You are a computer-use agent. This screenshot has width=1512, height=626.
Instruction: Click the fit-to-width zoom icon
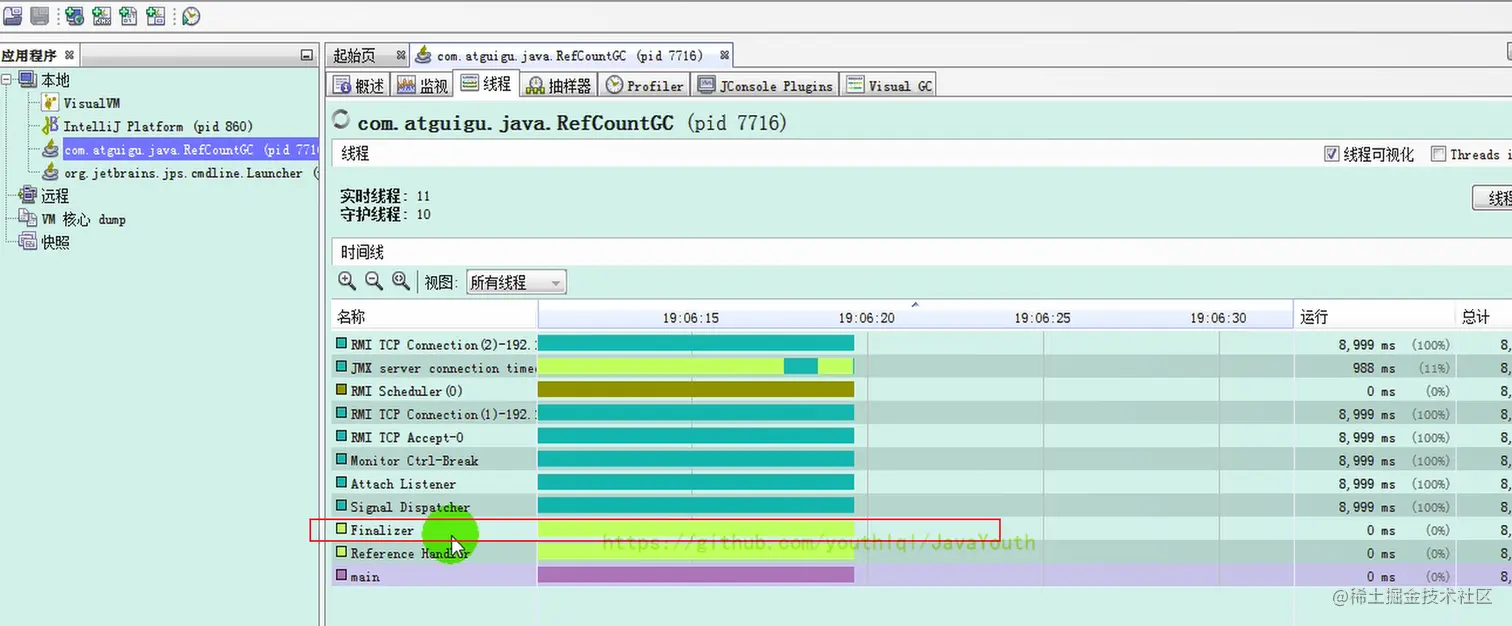401,281
